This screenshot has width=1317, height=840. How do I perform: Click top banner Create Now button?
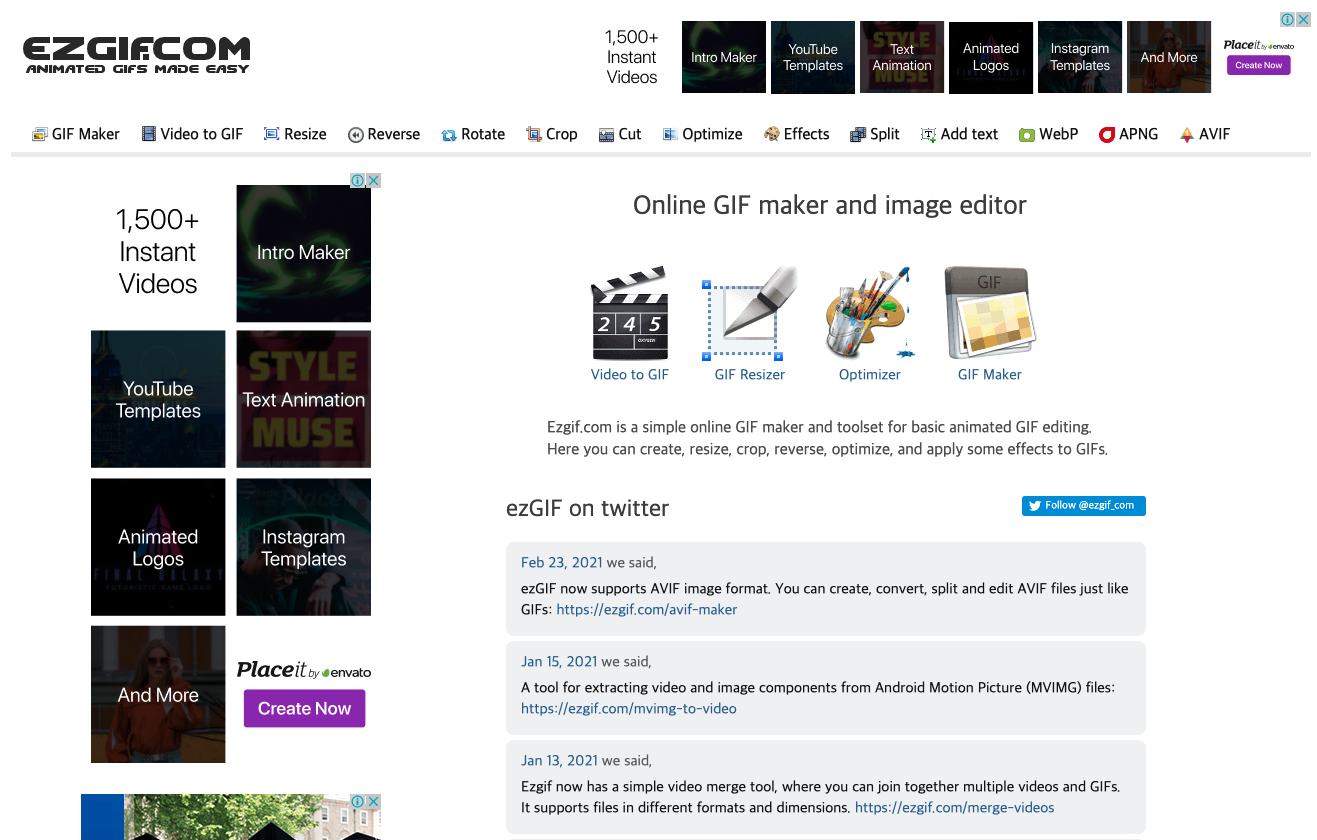point(1259,65)
